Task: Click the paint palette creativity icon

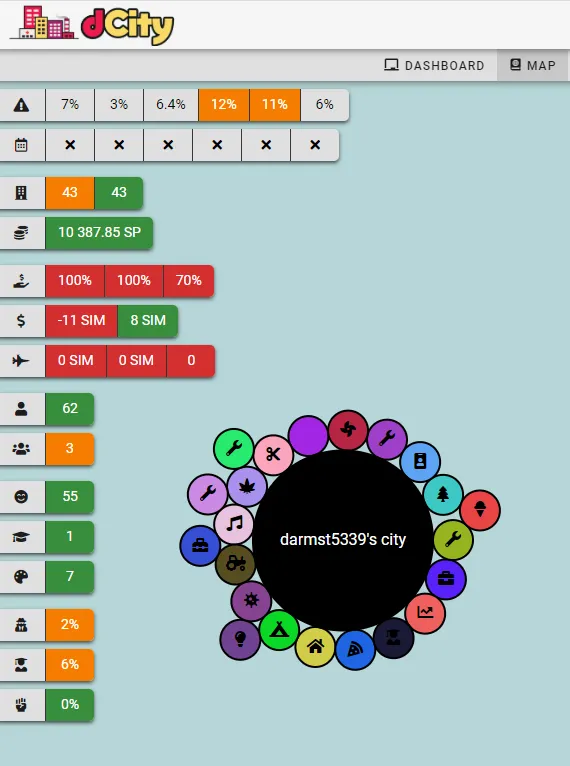Action: (21, 577)
